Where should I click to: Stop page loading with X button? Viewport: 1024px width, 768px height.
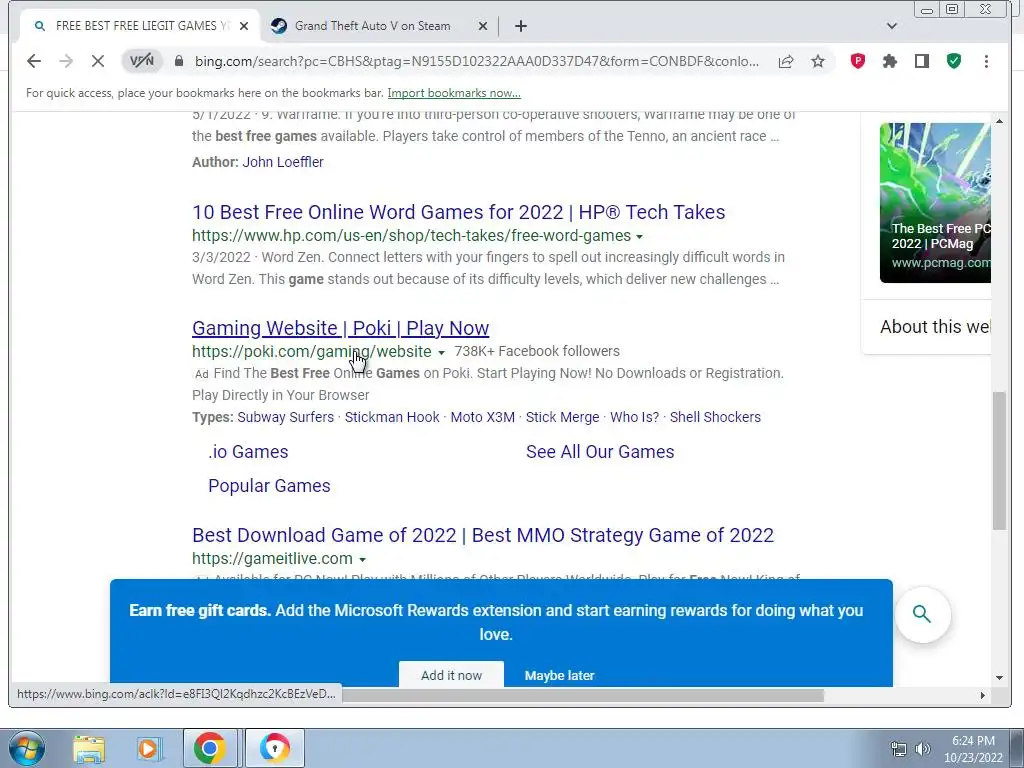98,61
